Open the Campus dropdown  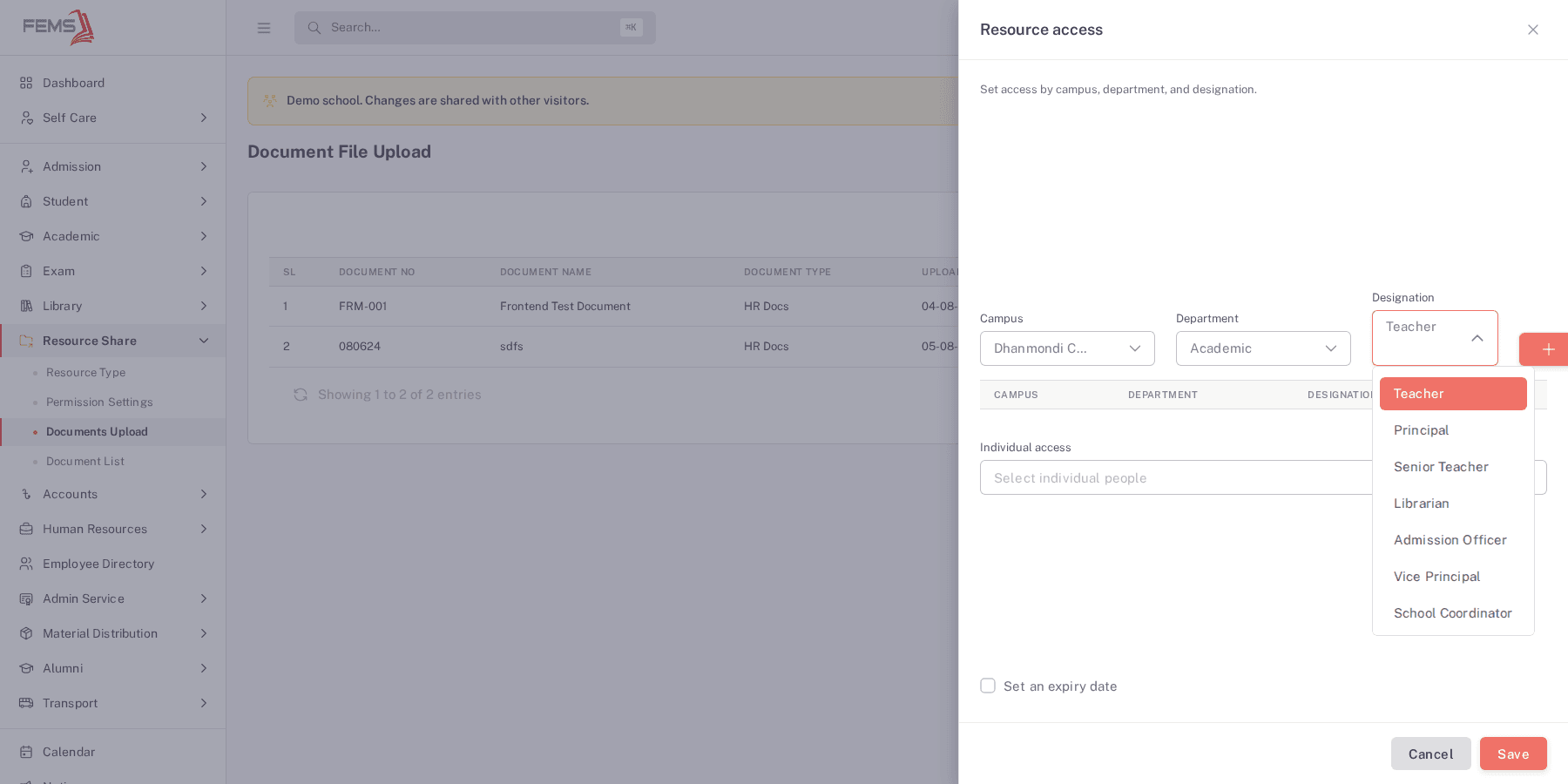click(1067, 348)
